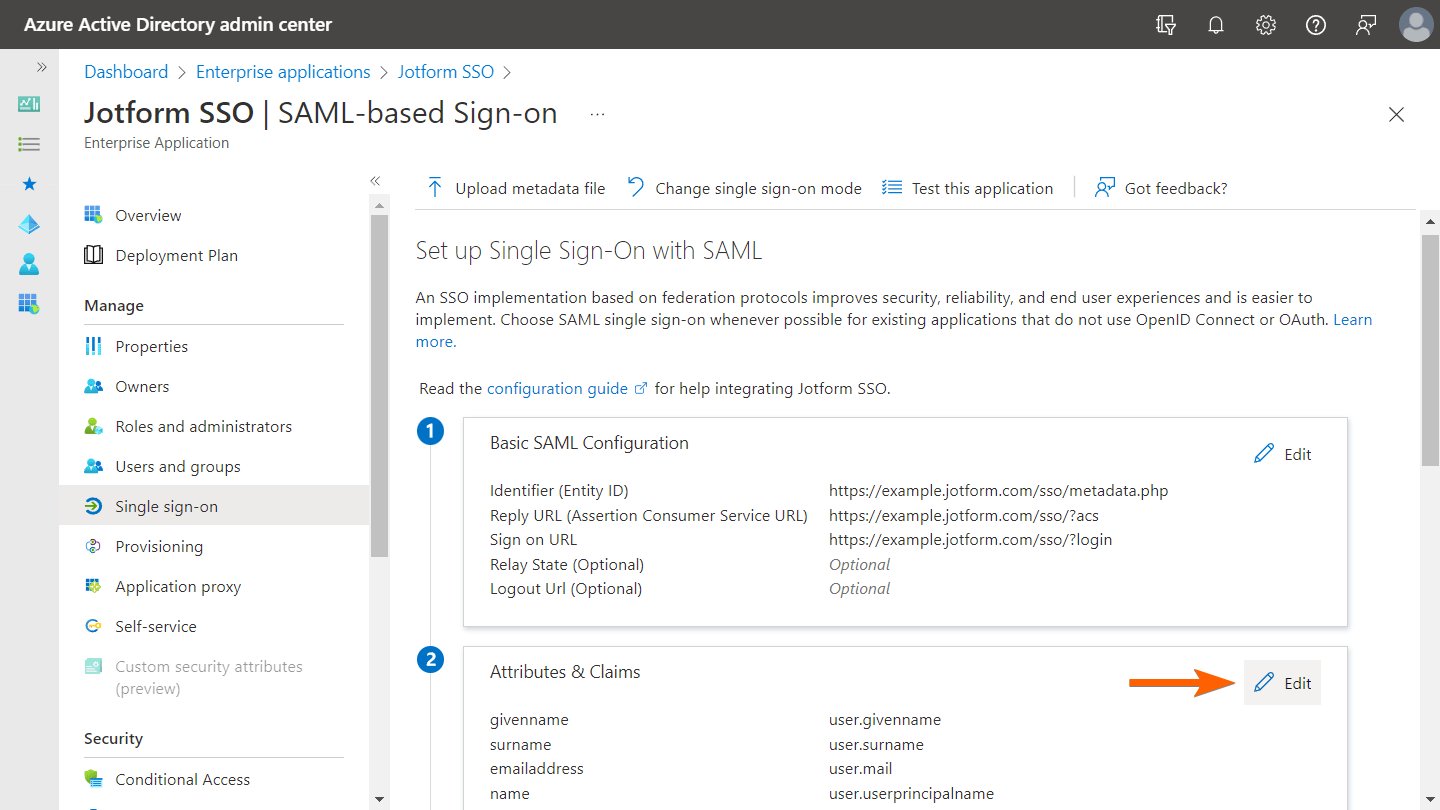Open All services list icon in left rail
Screen dimensions: 1440x810
coord(29,144)
